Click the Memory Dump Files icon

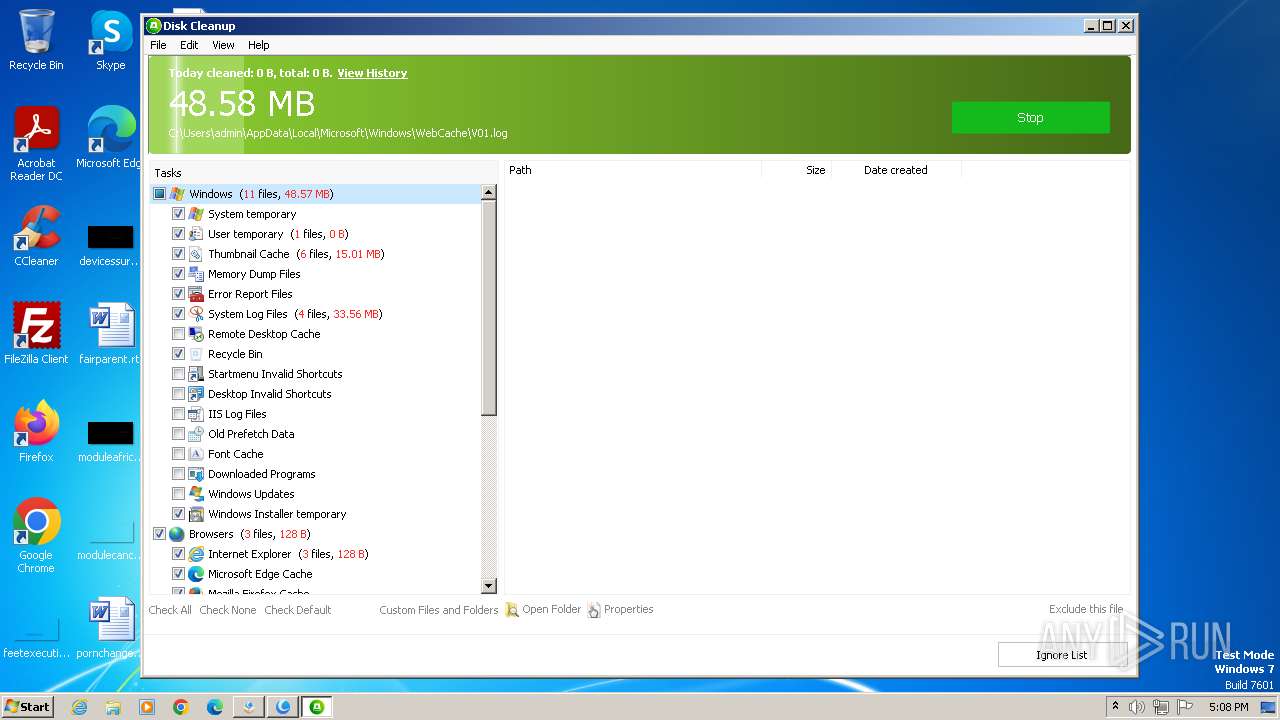[197, 274]
